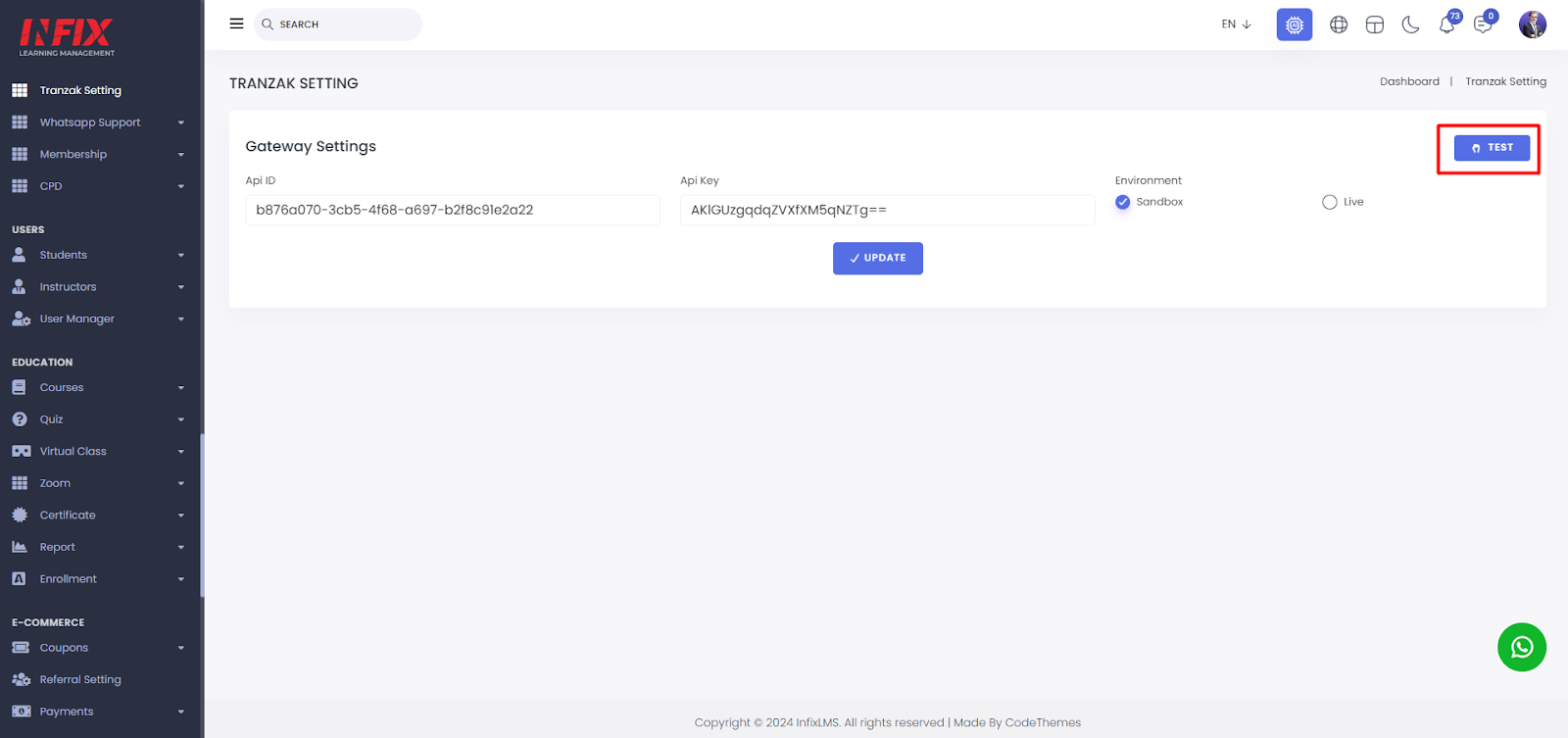Open the Enrollment sidebar menu

[68, 579]
